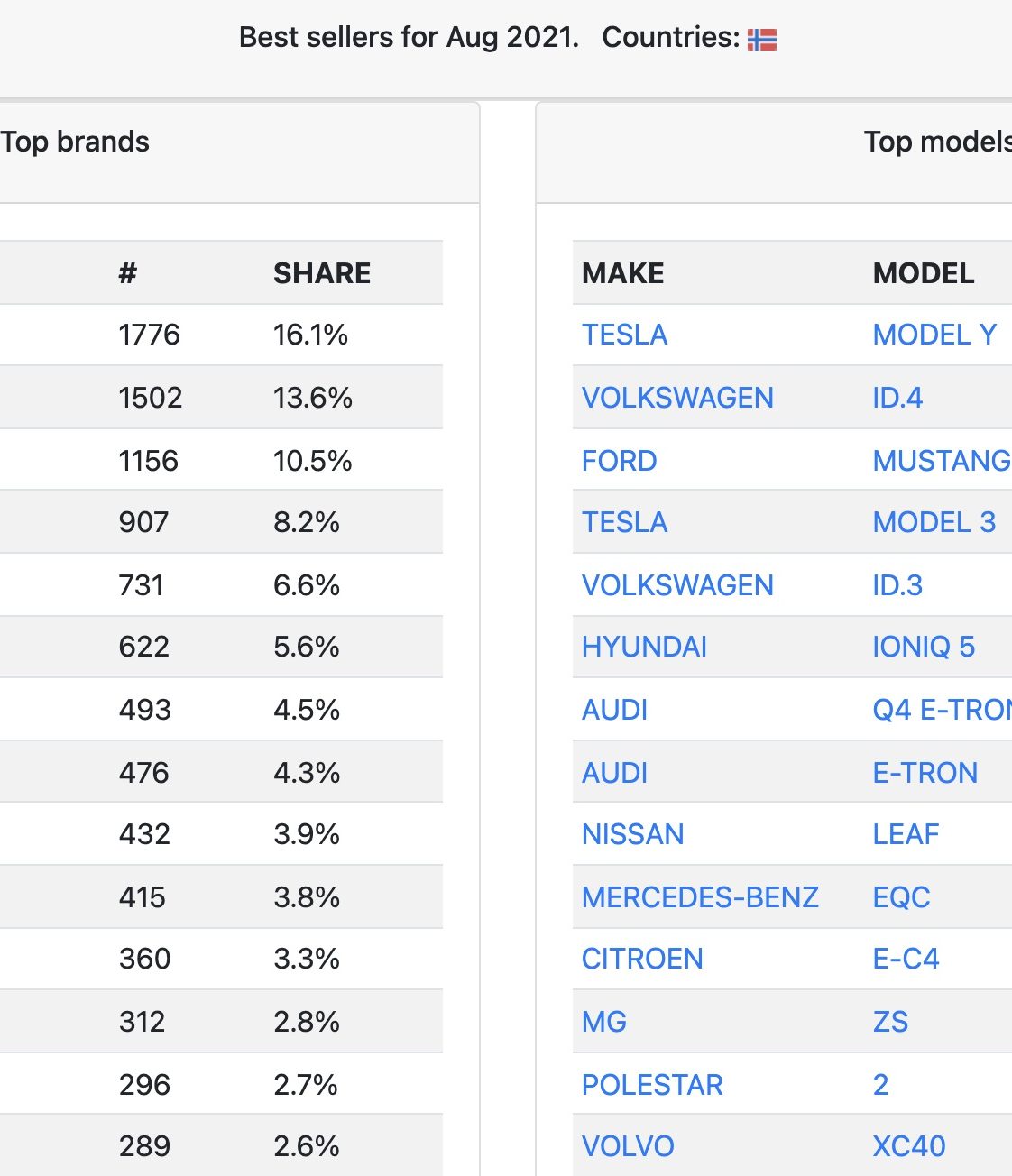Open the XC40 model link
The height and width of the screenshot is (1176, 1012).
click(909, 1146)
